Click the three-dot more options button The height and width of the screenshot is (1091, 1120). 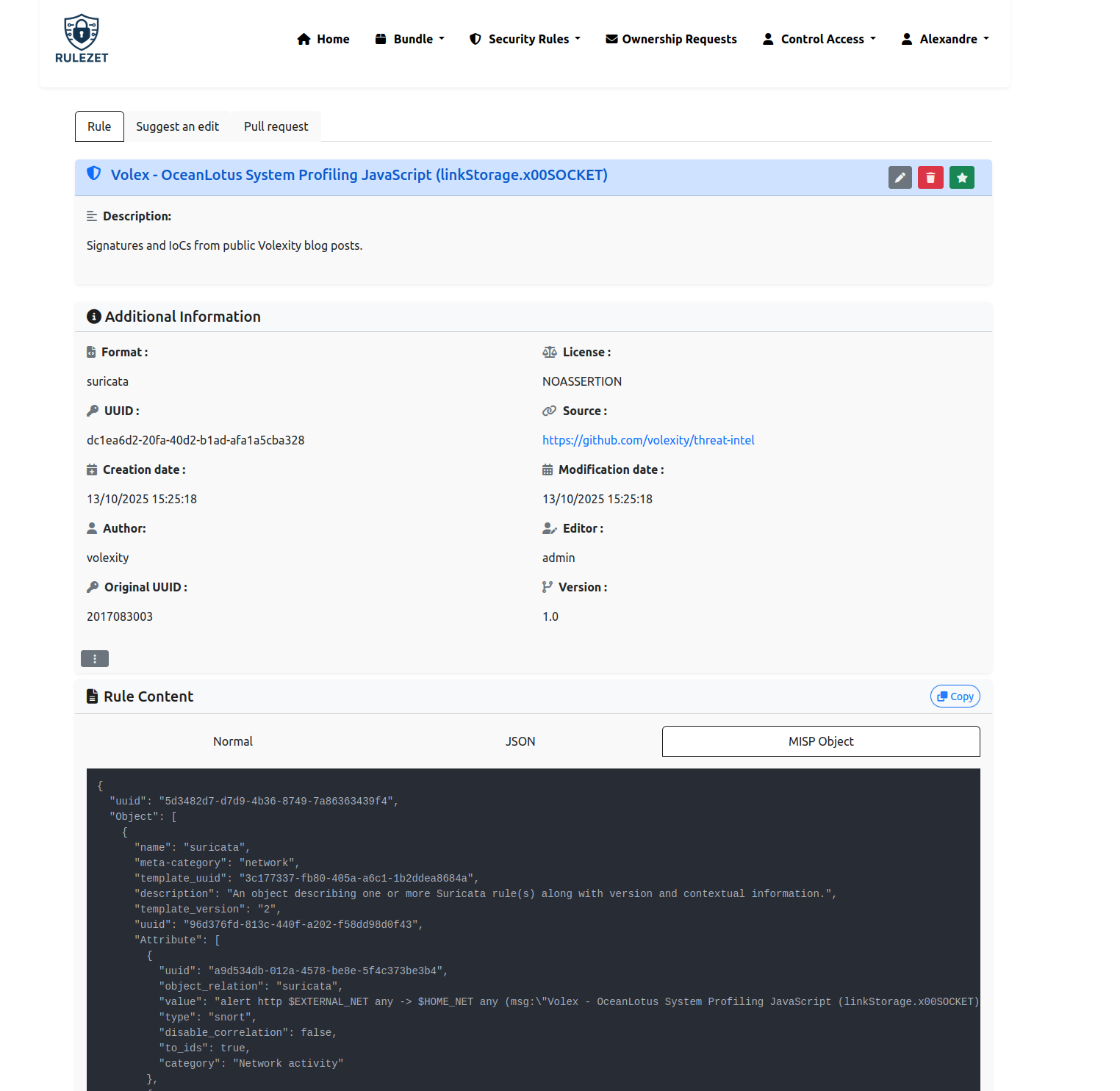pyautogui.click(x=95, y=659)
